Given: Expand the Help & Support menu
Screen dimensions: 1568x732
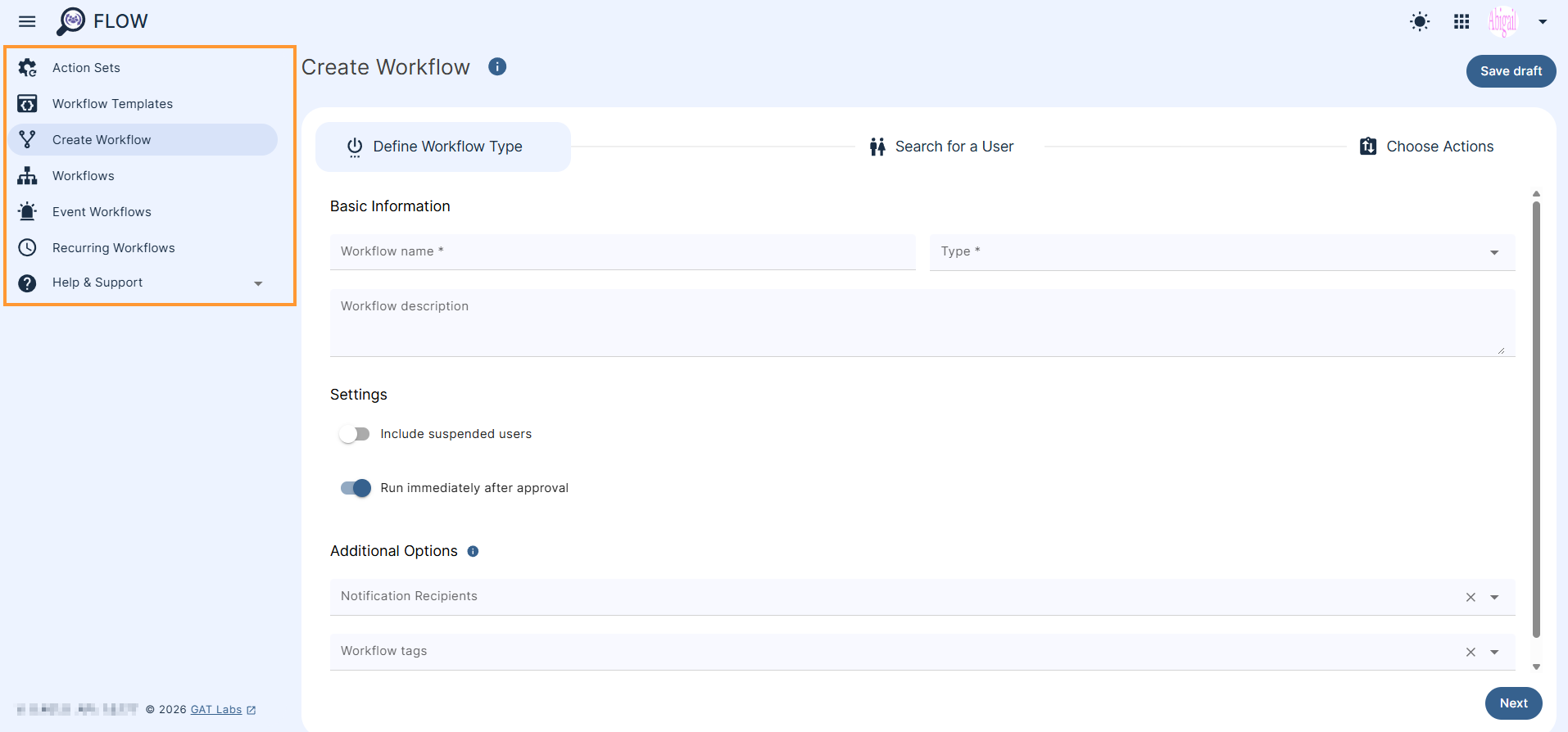Looking at the screenshot, I should (258, 283).
